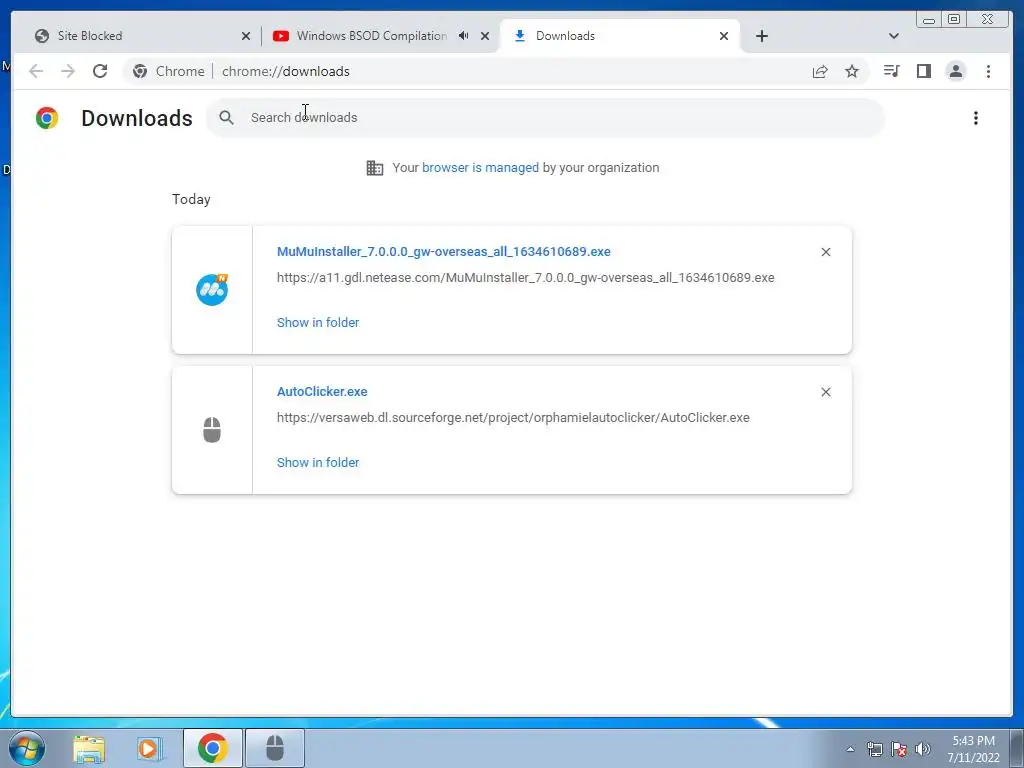Viewport: 1024px width, 768px height.
Task: Click the "Downloads" page title
Action: coord(136,118)
